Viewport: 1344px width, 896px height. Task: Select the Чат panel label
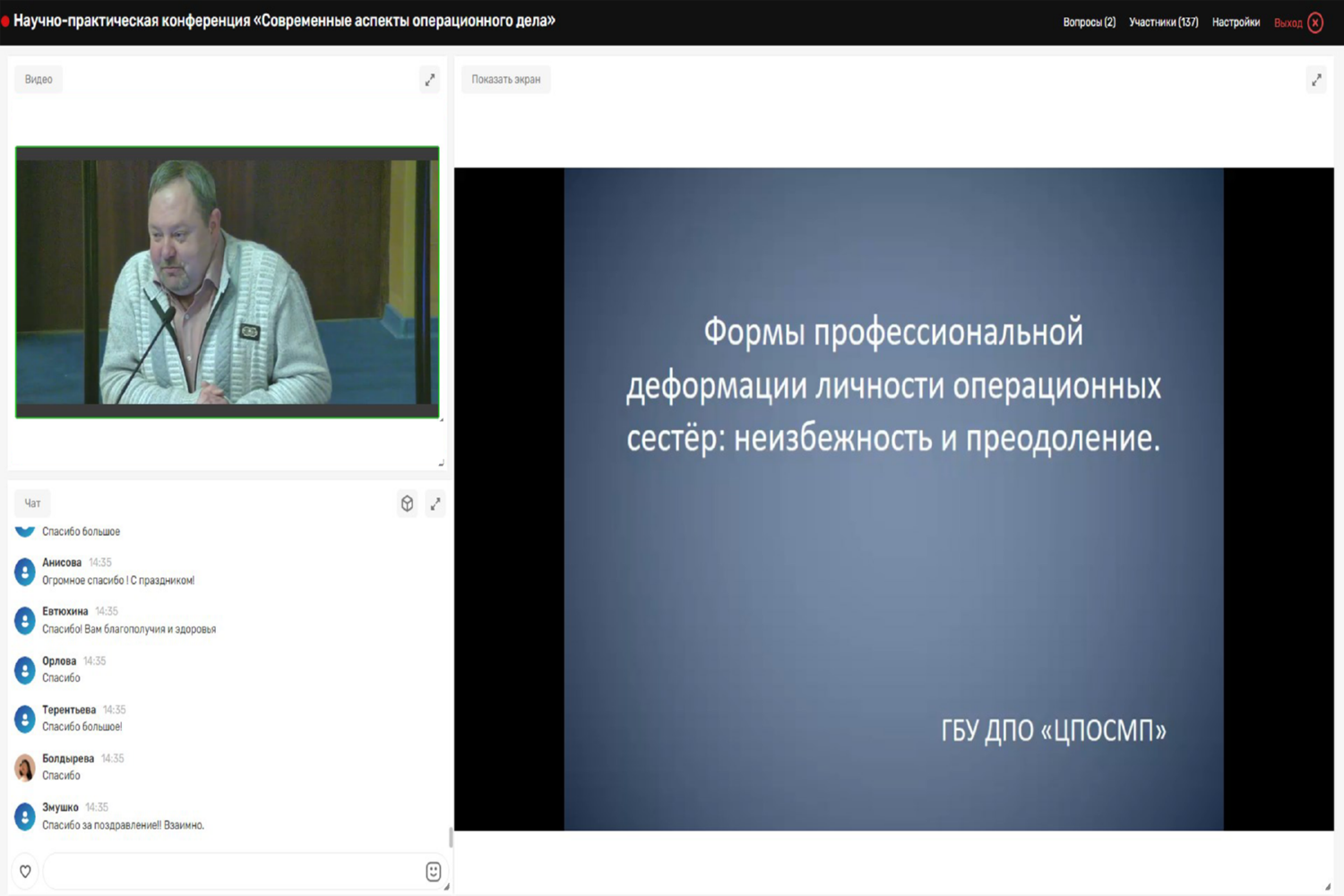tap(33, 504)
